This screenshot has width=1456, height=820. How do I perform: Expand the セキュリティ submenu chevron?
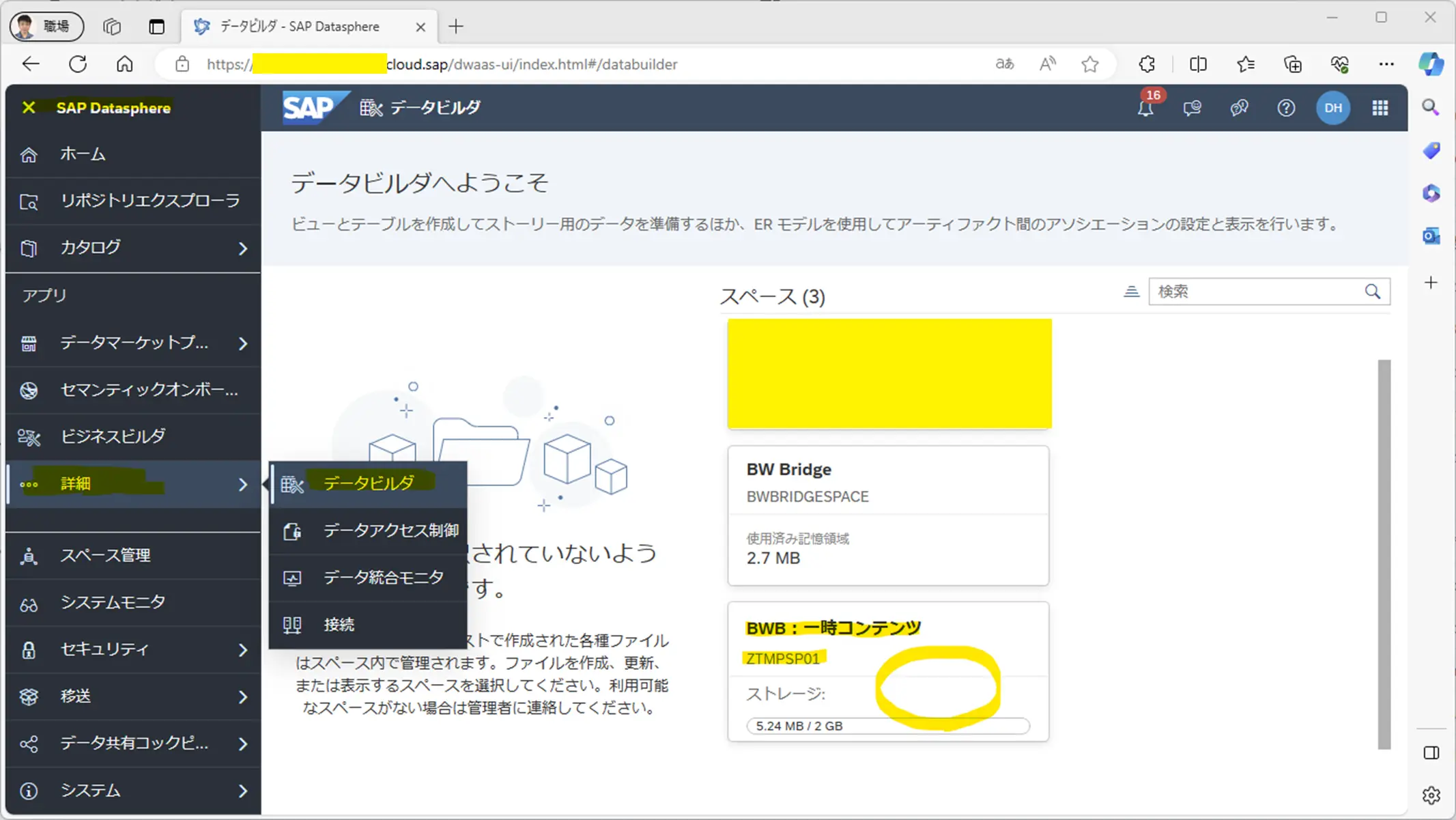point(243,650)
